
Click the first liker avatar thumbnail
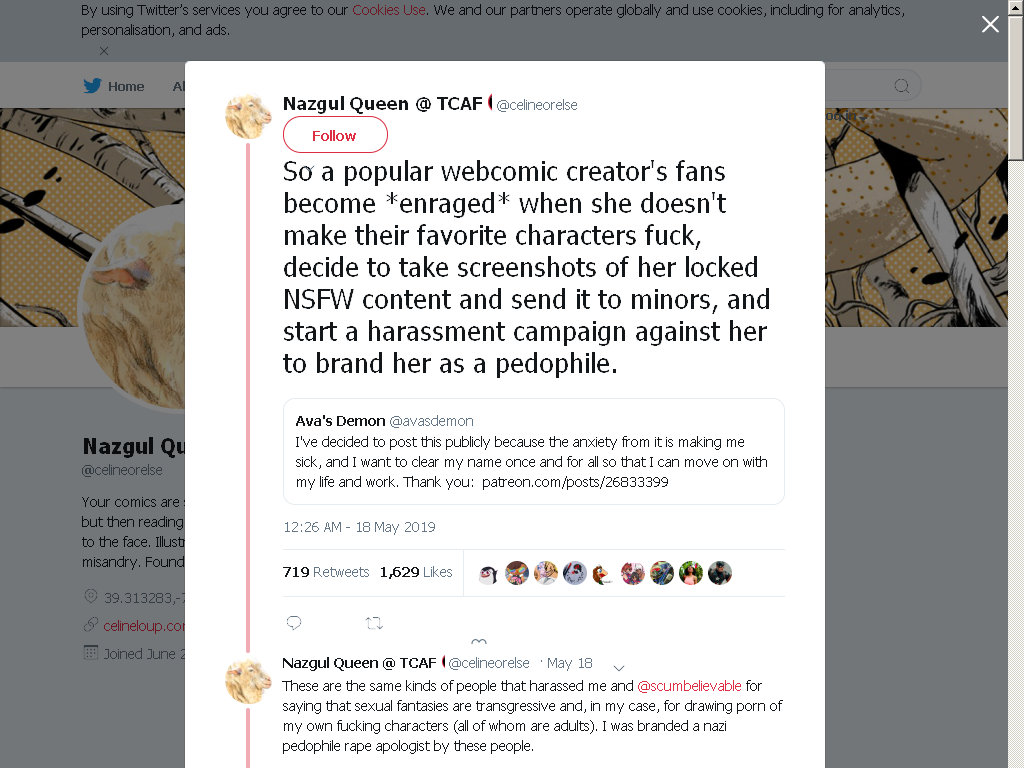tap(488, 573)
